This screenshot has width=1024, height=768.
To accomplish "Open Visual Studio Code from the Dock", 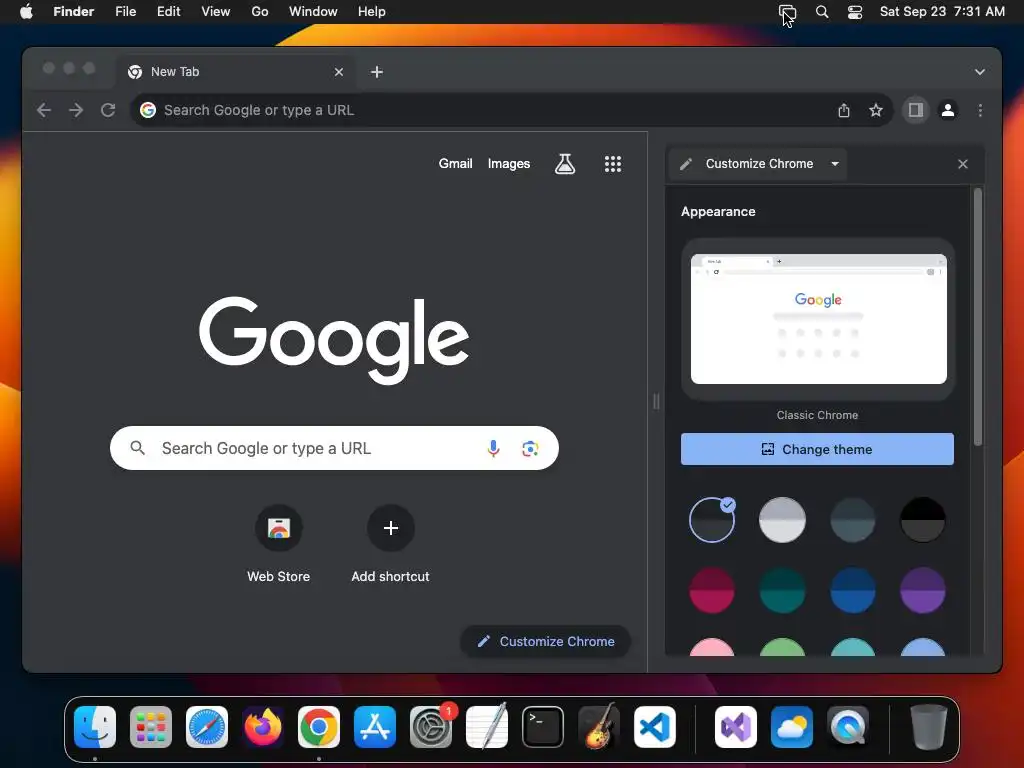I will (x=655, y=727).
